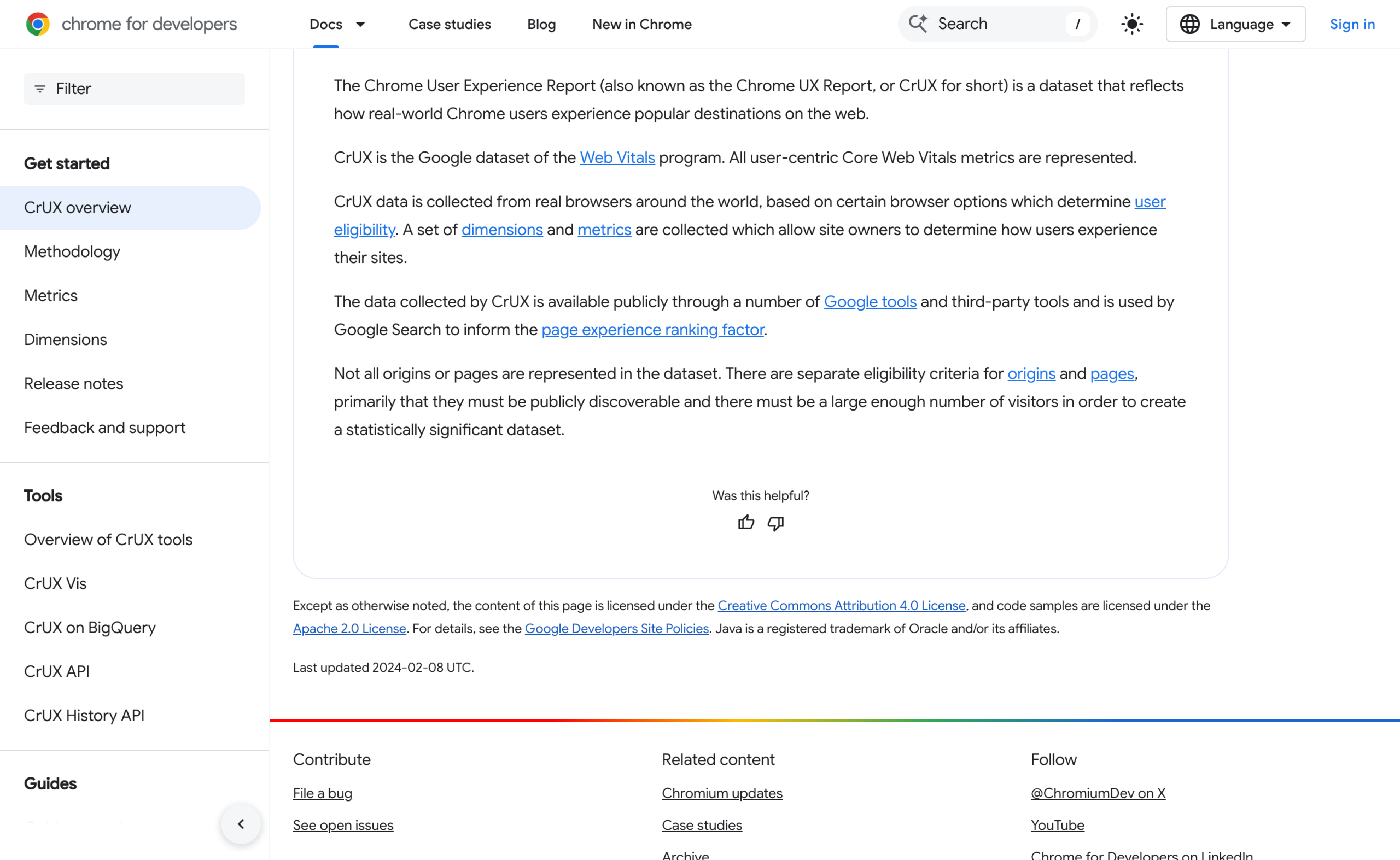Image resolution: width=1400 pixels, height=860 pixels.
Task: Click the thumbs down not helpful icon
Action: coord(775,523)
